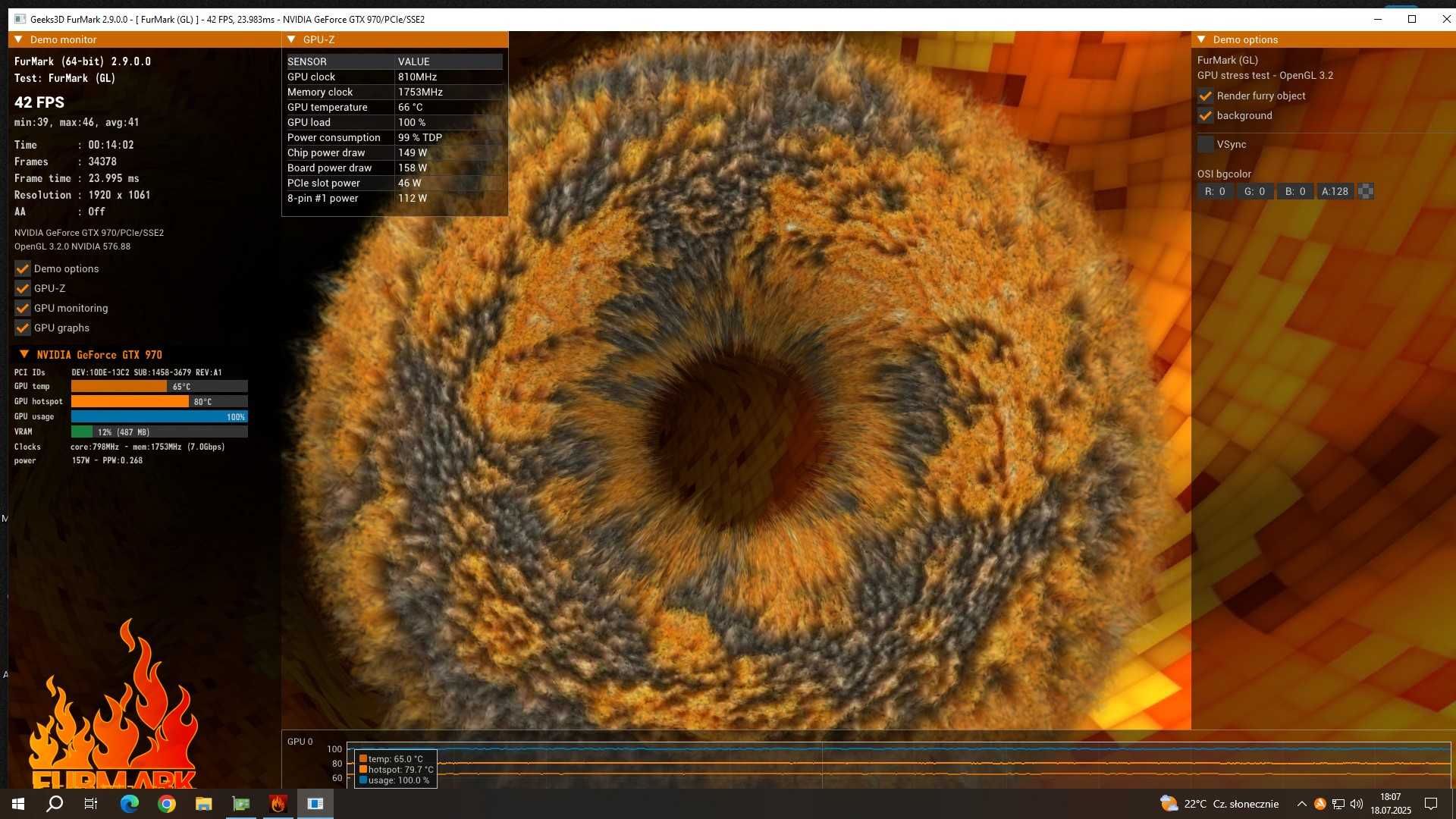
Task: Click the orange tray application icon
Action: (x=1320, y=804)
